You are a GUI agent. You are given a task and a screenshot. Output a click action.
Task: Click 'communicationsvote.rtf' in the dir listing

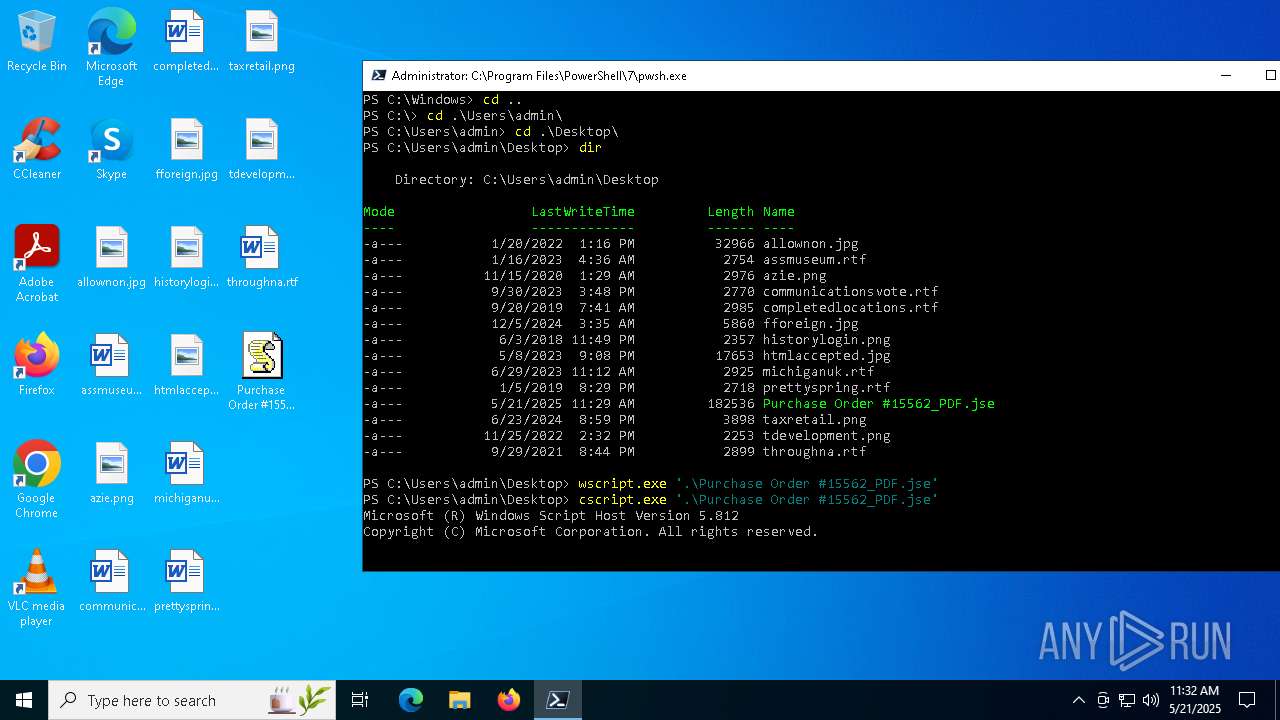coord(850,292)
